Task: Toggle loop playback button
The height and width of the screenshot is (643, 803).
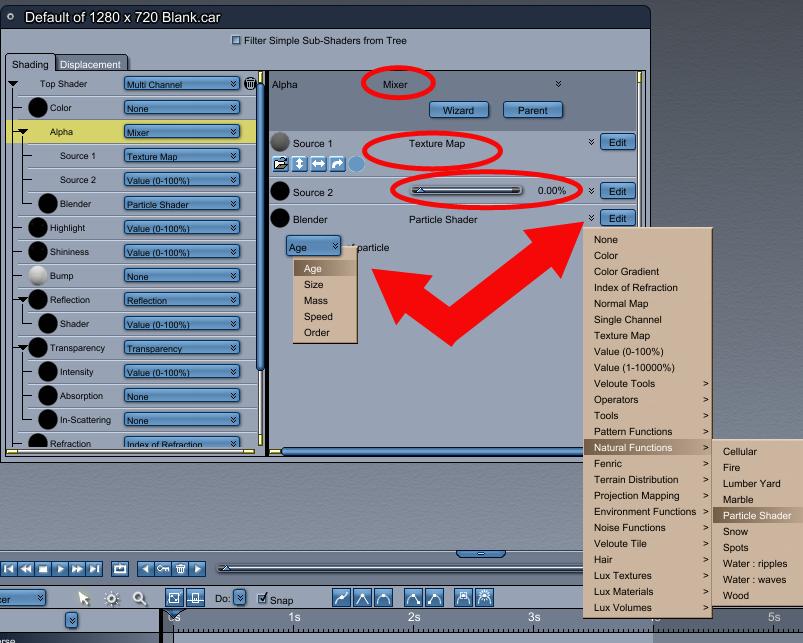Action: click(120, 569)
